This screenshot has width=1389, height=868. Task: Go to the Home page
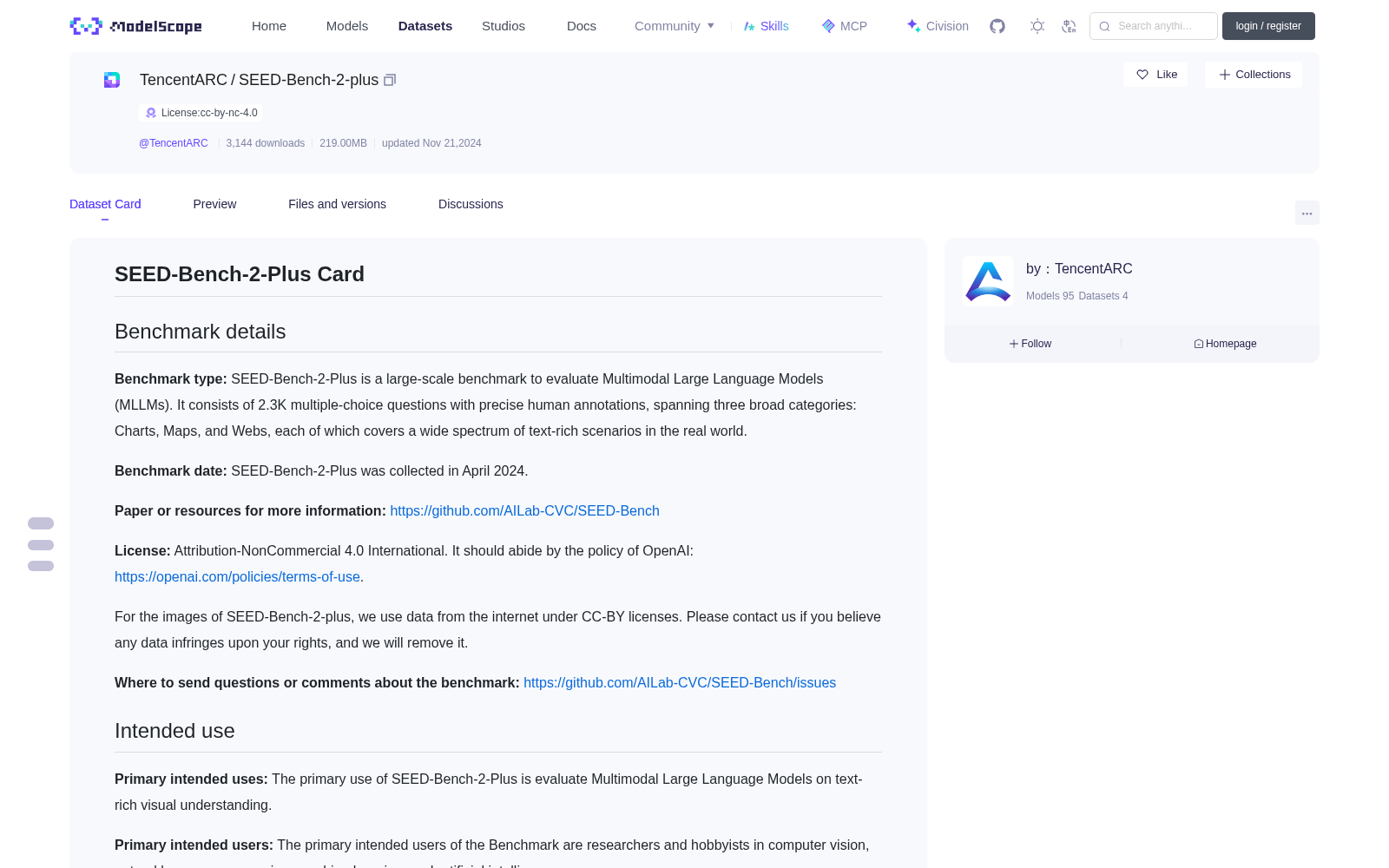269,26
